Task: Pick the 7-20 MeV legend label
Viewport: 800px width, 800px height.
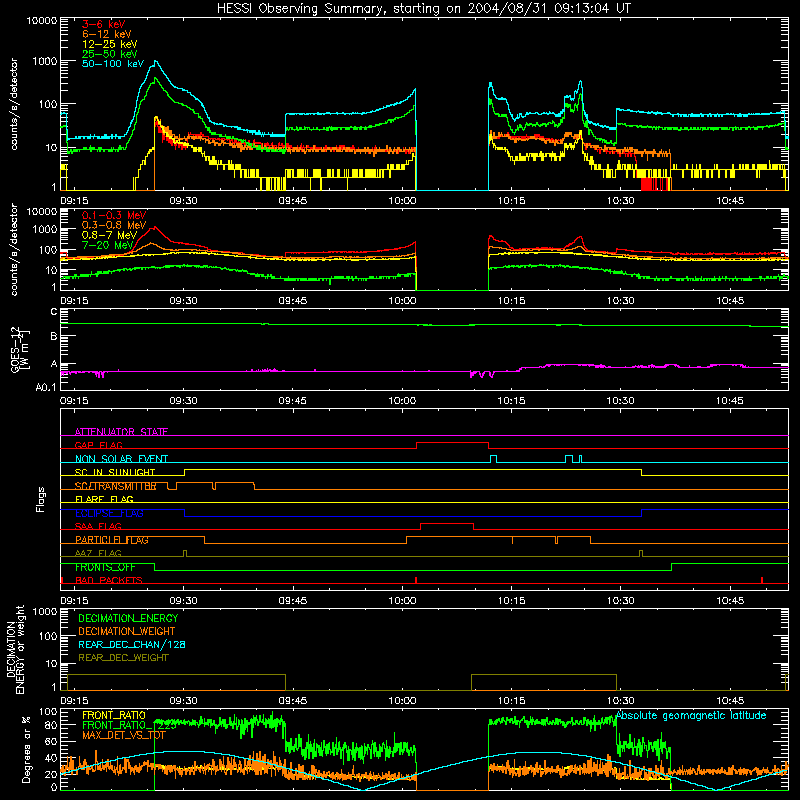Action: [107, 245]
